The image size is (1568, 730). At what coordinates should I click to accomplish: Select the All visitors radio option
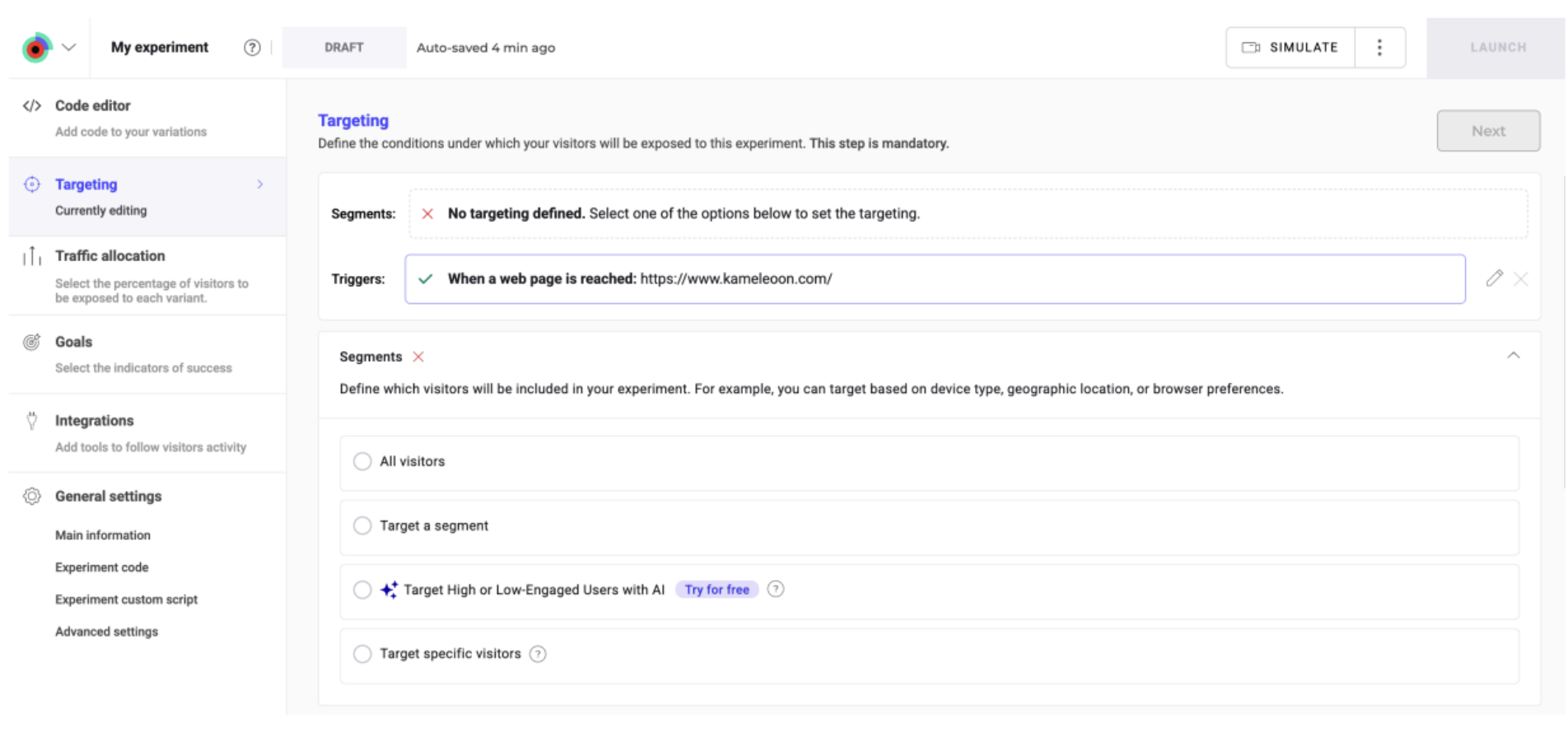tap(362, 461)
